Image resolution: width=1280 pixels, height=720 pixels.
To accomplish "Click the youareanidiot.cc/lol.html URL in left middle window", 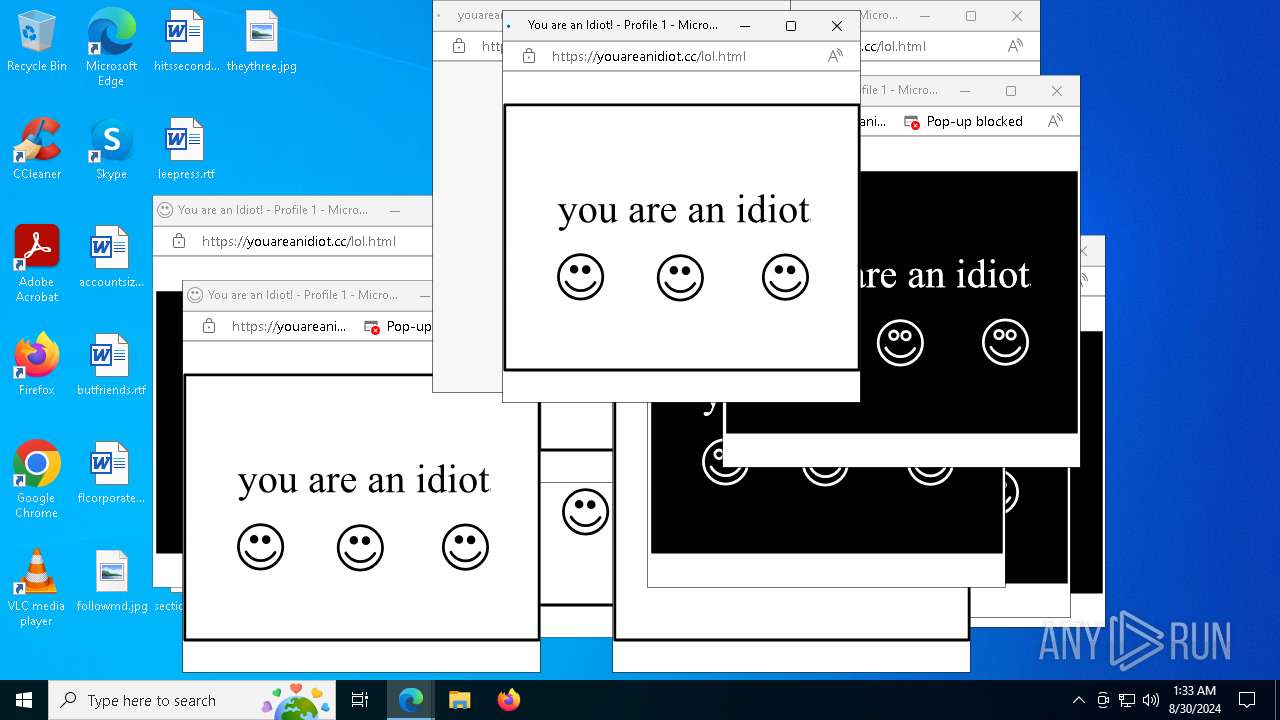I will [298, 241].
